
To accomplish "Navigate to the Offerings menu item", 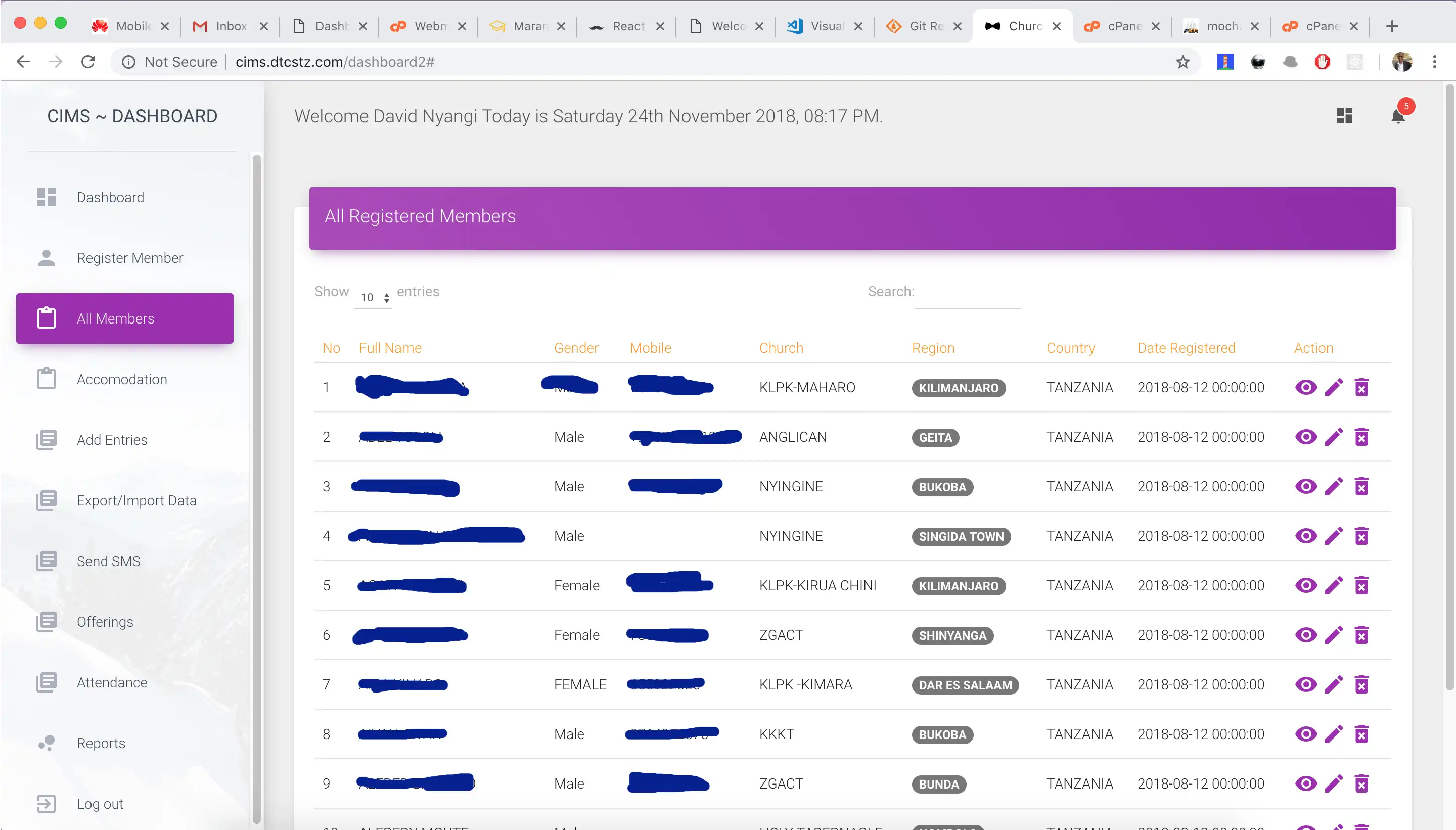I will tap(104, 621).
